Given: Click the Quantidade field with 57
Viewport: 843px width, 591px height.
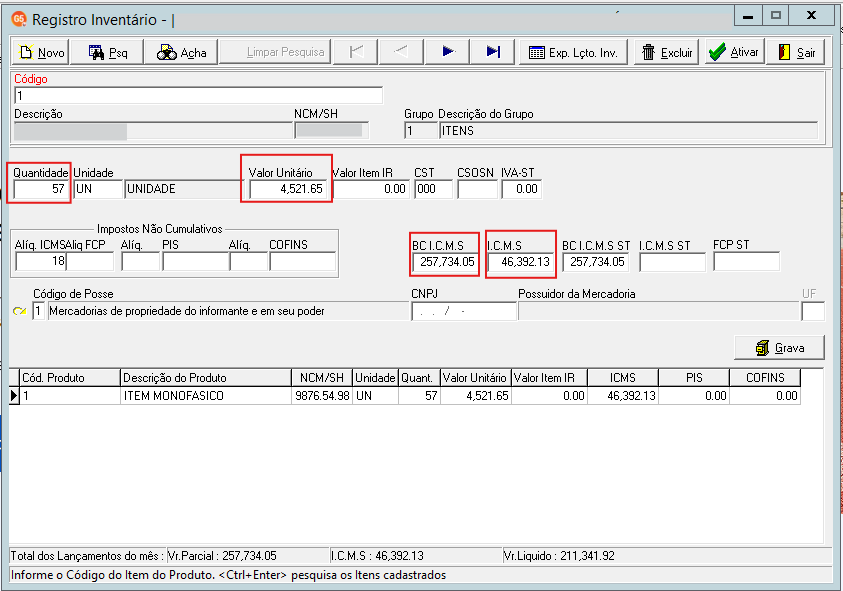Looking at the screenshot, I should coord(40,189).
